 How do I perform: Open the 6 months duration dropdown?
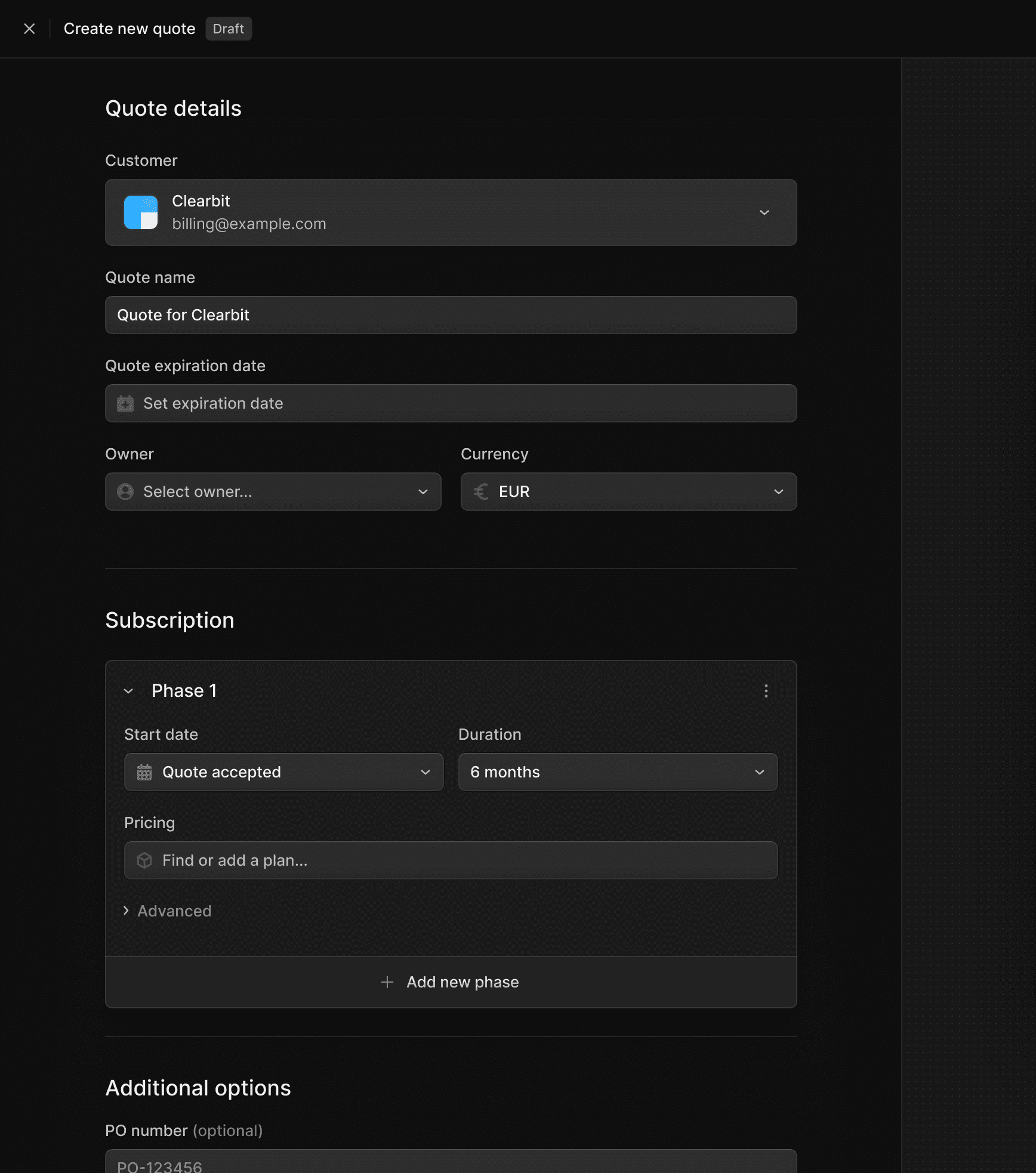(x=618, y=772)
